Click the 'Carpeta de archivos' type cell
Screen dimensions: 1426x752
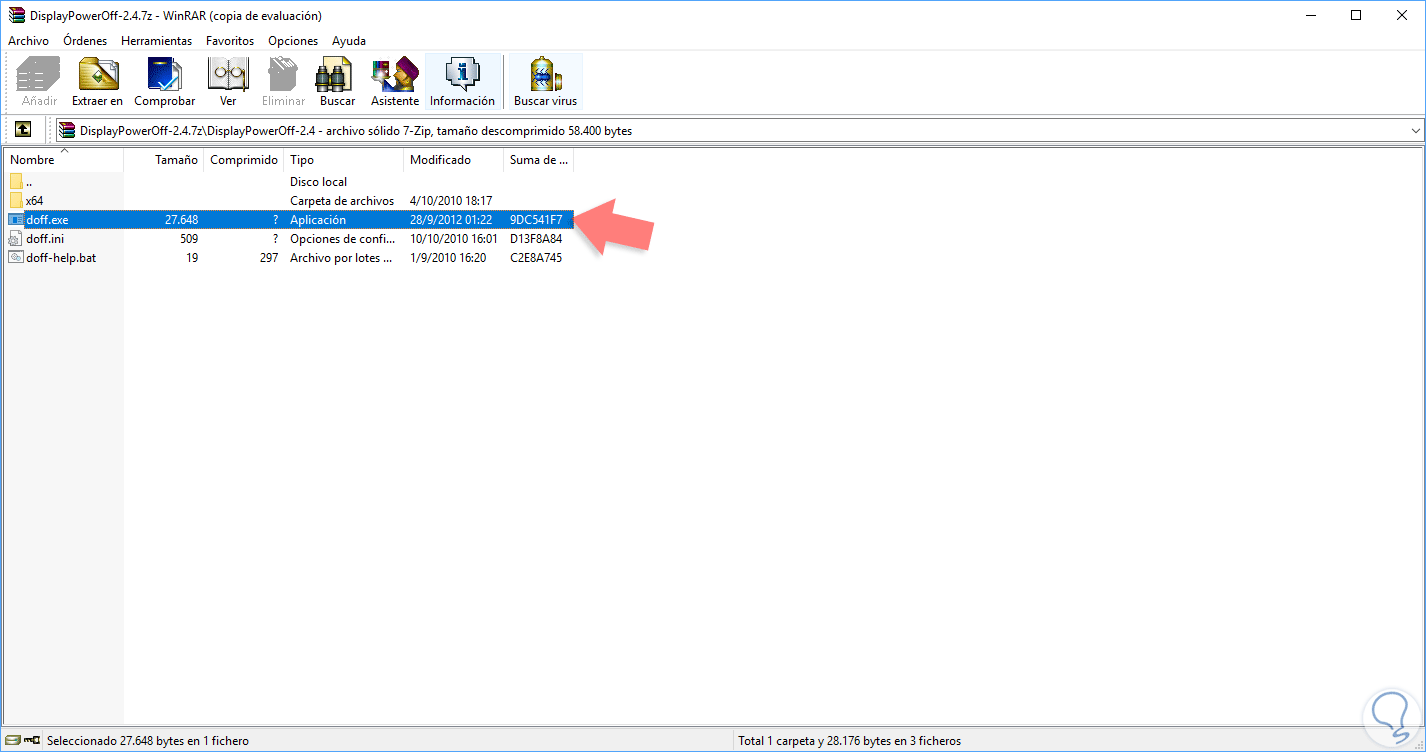[342, 200]
